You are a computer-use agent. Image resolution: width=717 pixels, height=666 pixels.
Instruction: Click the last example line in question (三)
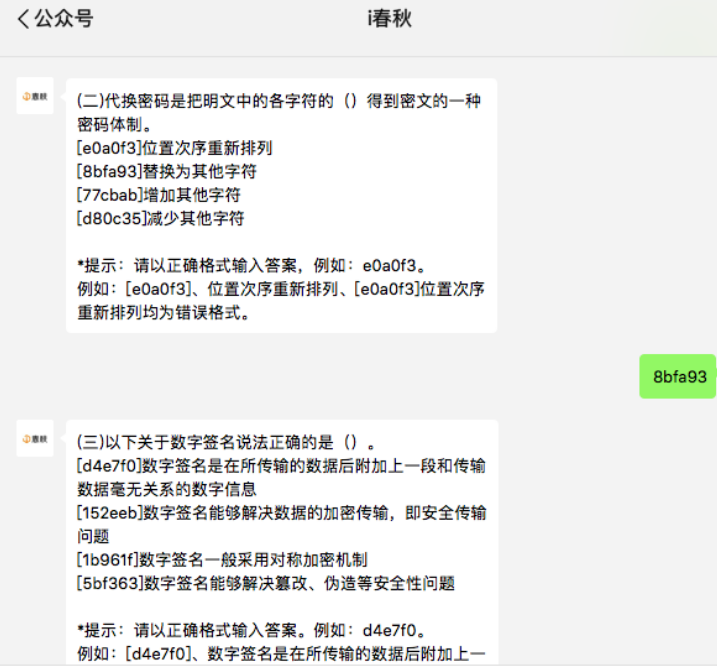point(280,654)
